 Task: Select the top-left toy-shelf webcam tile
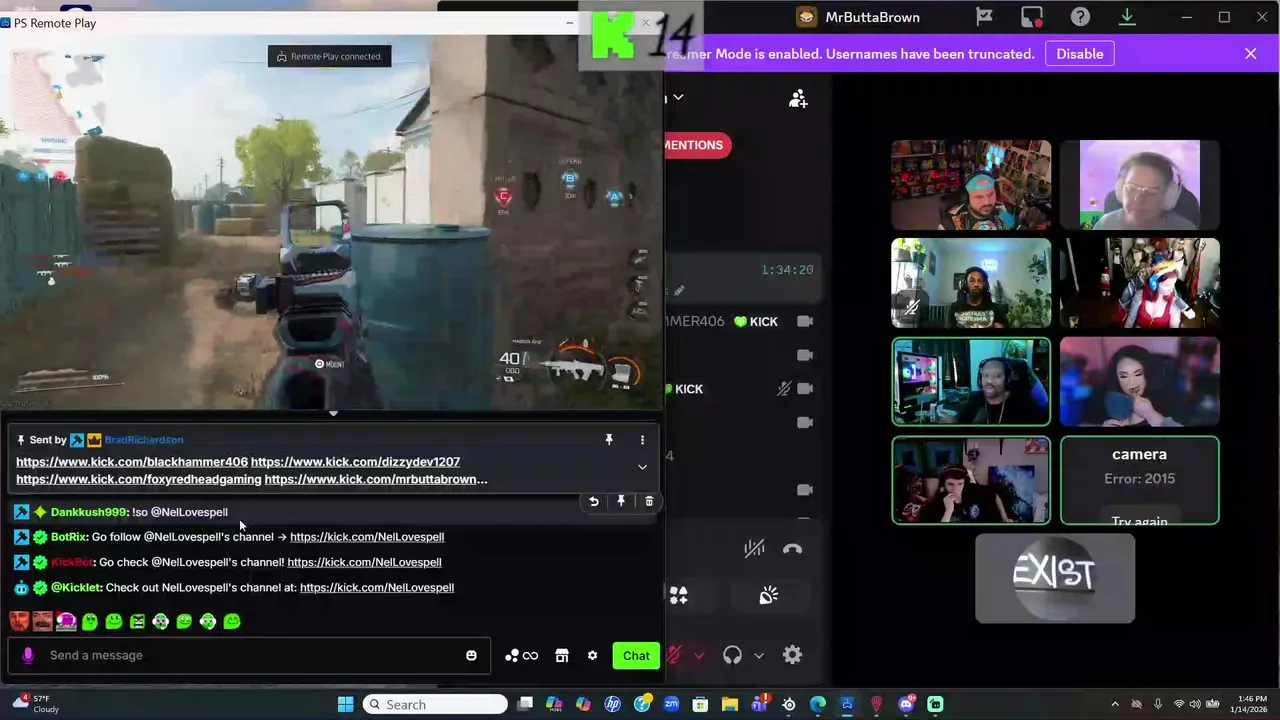pos(971,185)
